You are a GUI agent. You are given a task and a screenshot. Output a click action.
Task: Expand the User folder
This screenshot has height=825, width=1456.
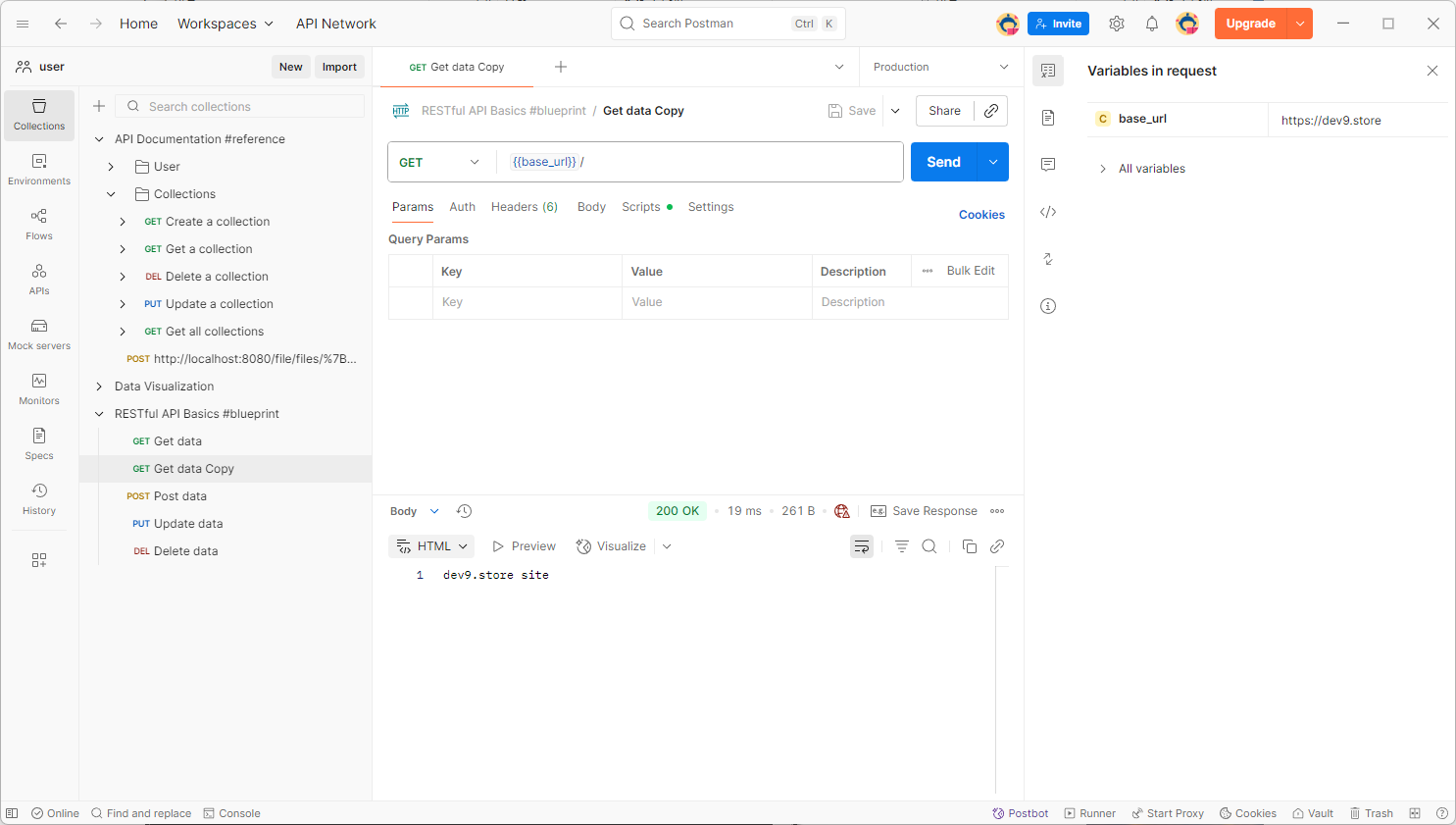point(111,167)
